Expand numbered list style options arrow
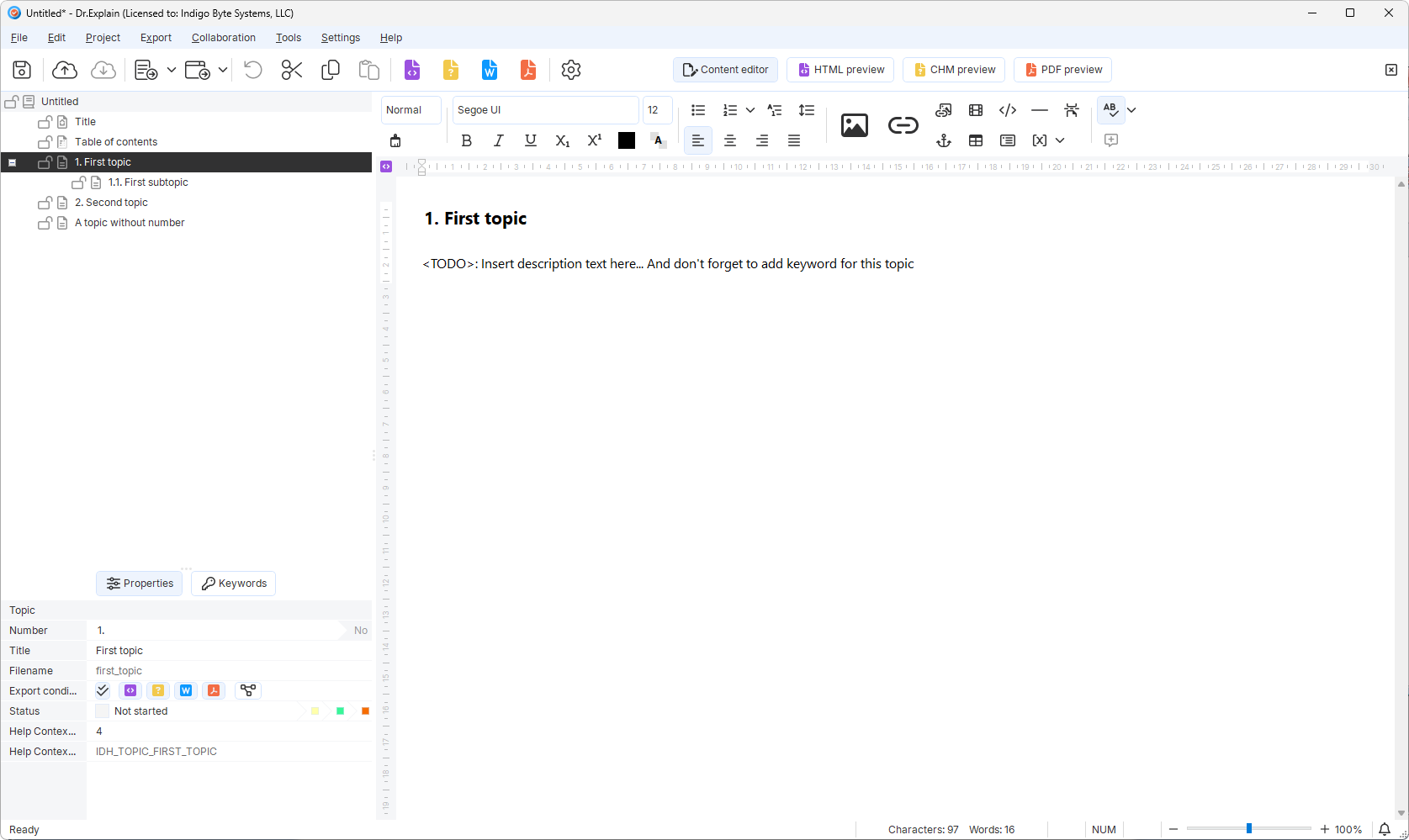 pos(750,110)
